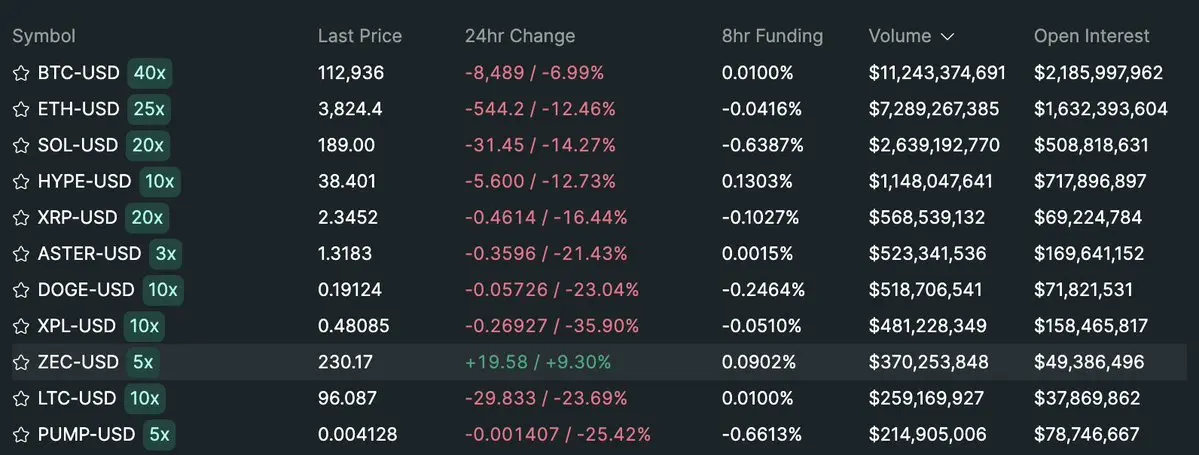
Task: Star the ETH-USD market
Action: pos(21,109)
